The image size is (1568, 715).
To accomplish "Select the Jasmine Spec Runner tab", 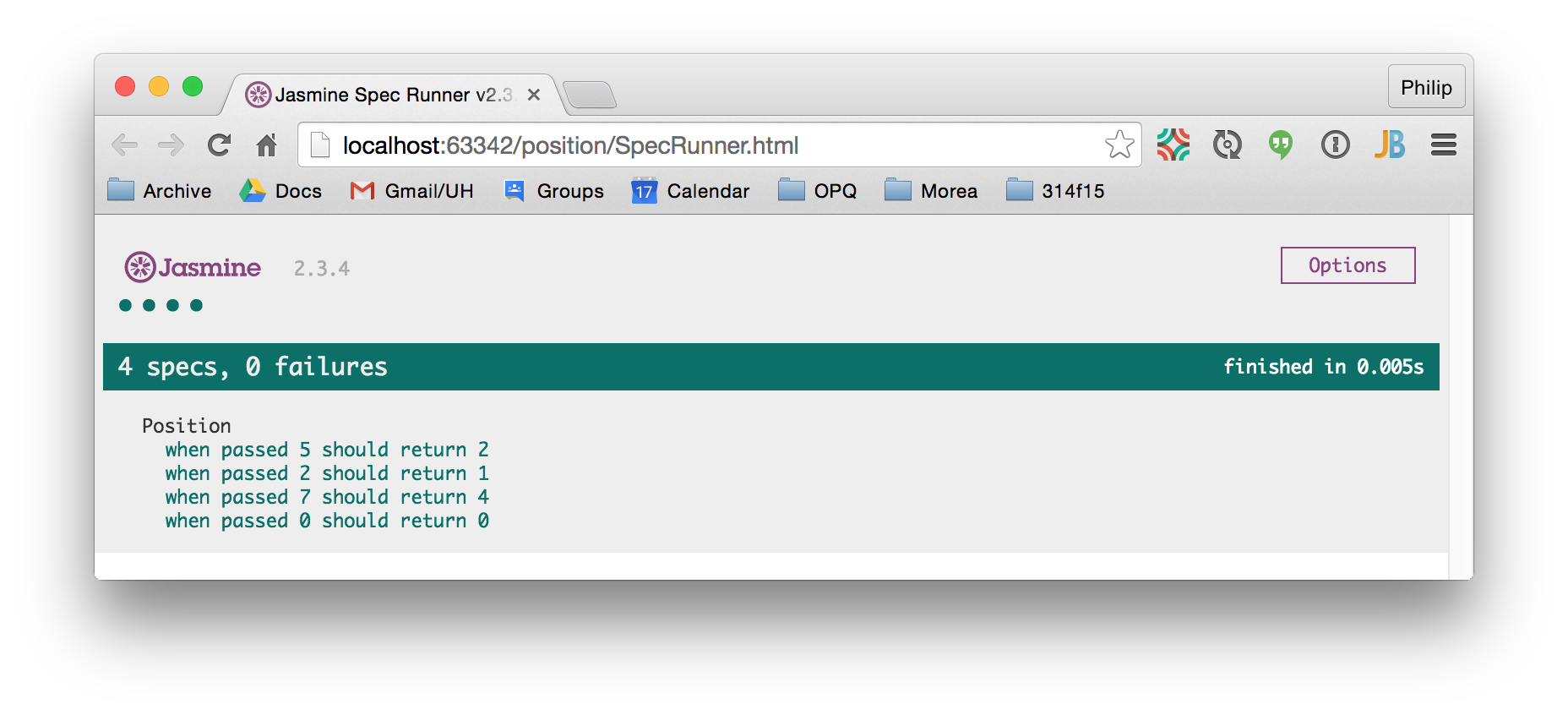I will pos(393,95).
